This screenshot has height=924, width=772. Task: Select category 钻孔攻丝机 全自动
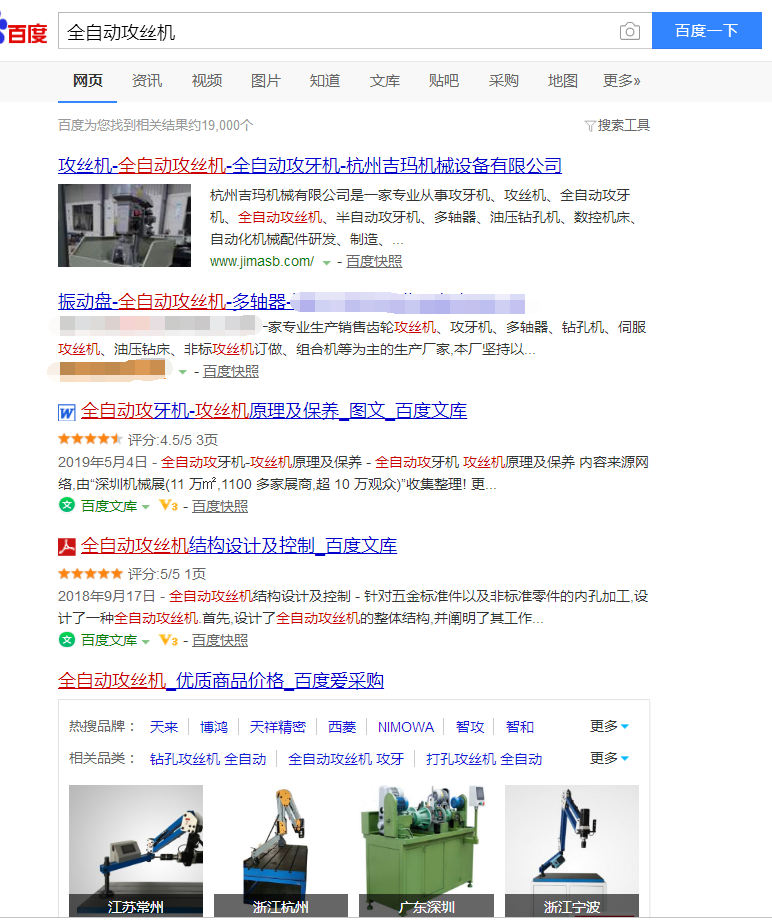click(208, 758)
